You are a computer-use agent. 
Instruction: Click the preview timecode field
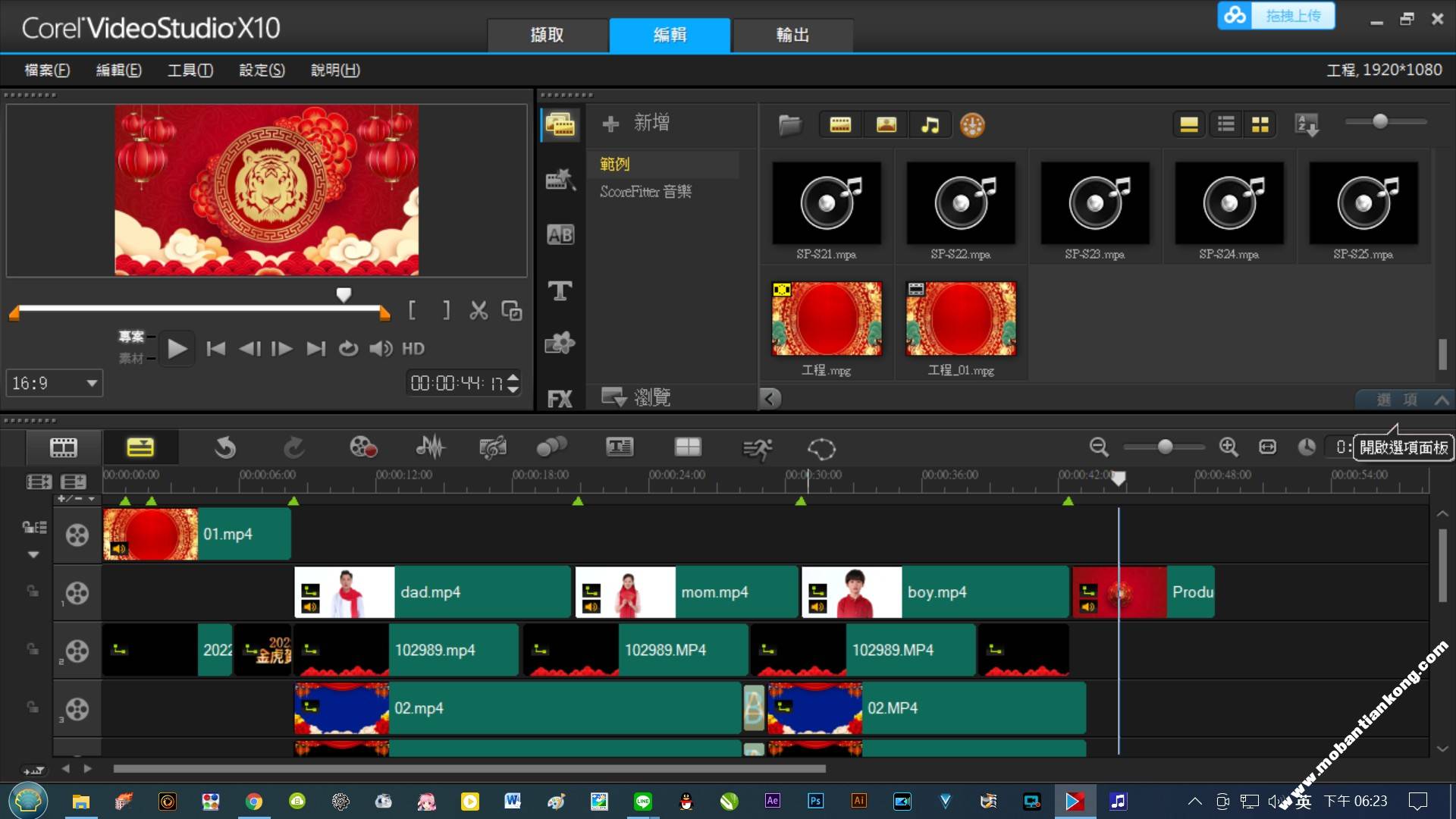457,383
